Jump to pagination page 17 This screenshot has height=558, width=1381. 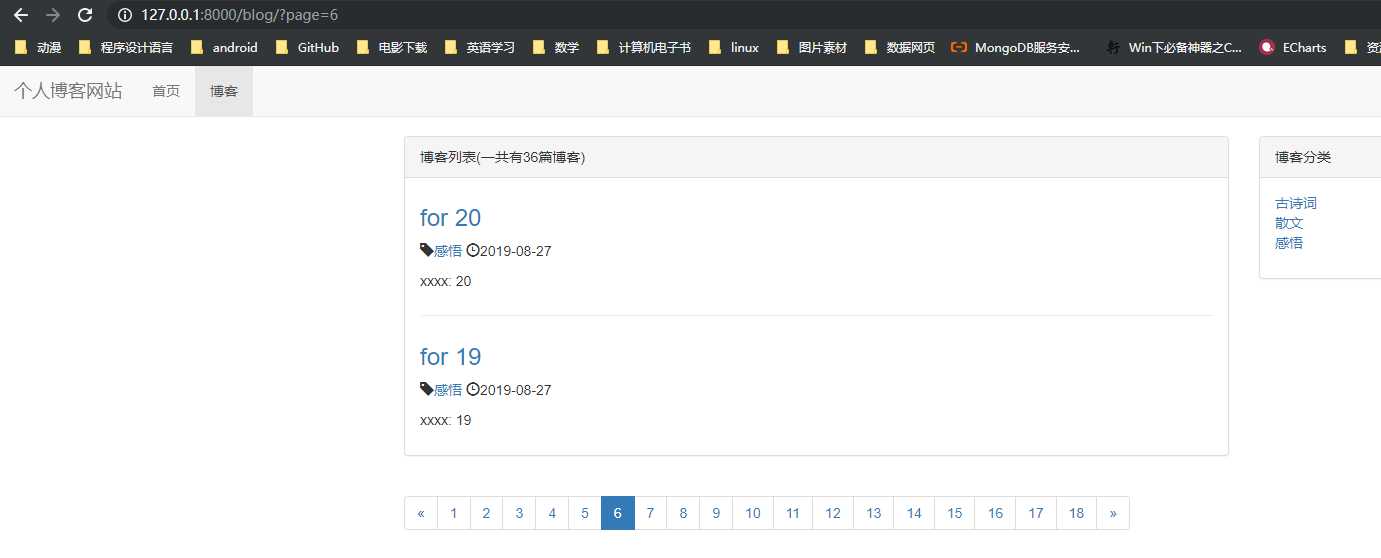coord(1036,513)
